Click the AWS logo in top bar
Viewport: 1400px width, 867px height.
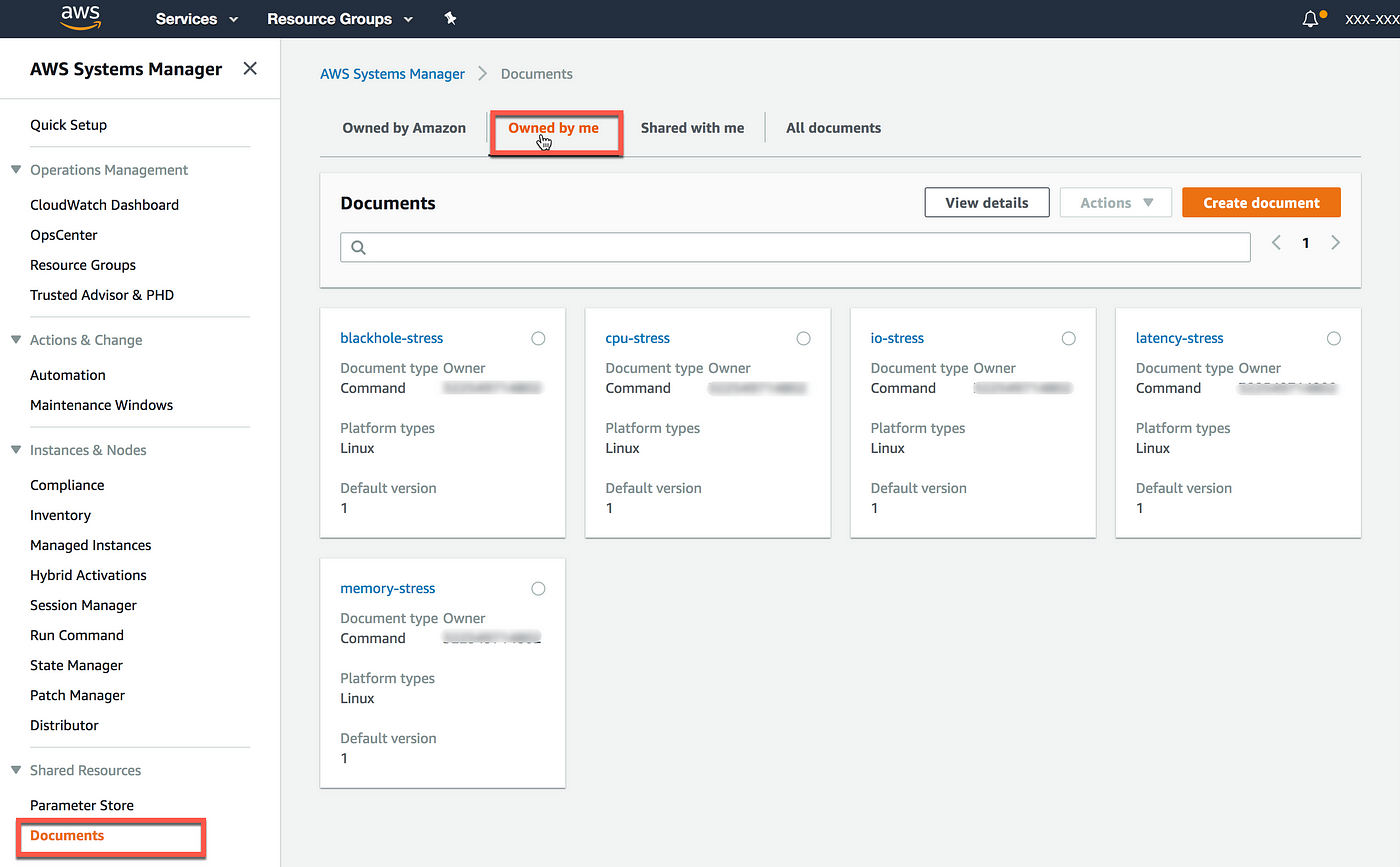pyautogui.click(x=80, y=17)
